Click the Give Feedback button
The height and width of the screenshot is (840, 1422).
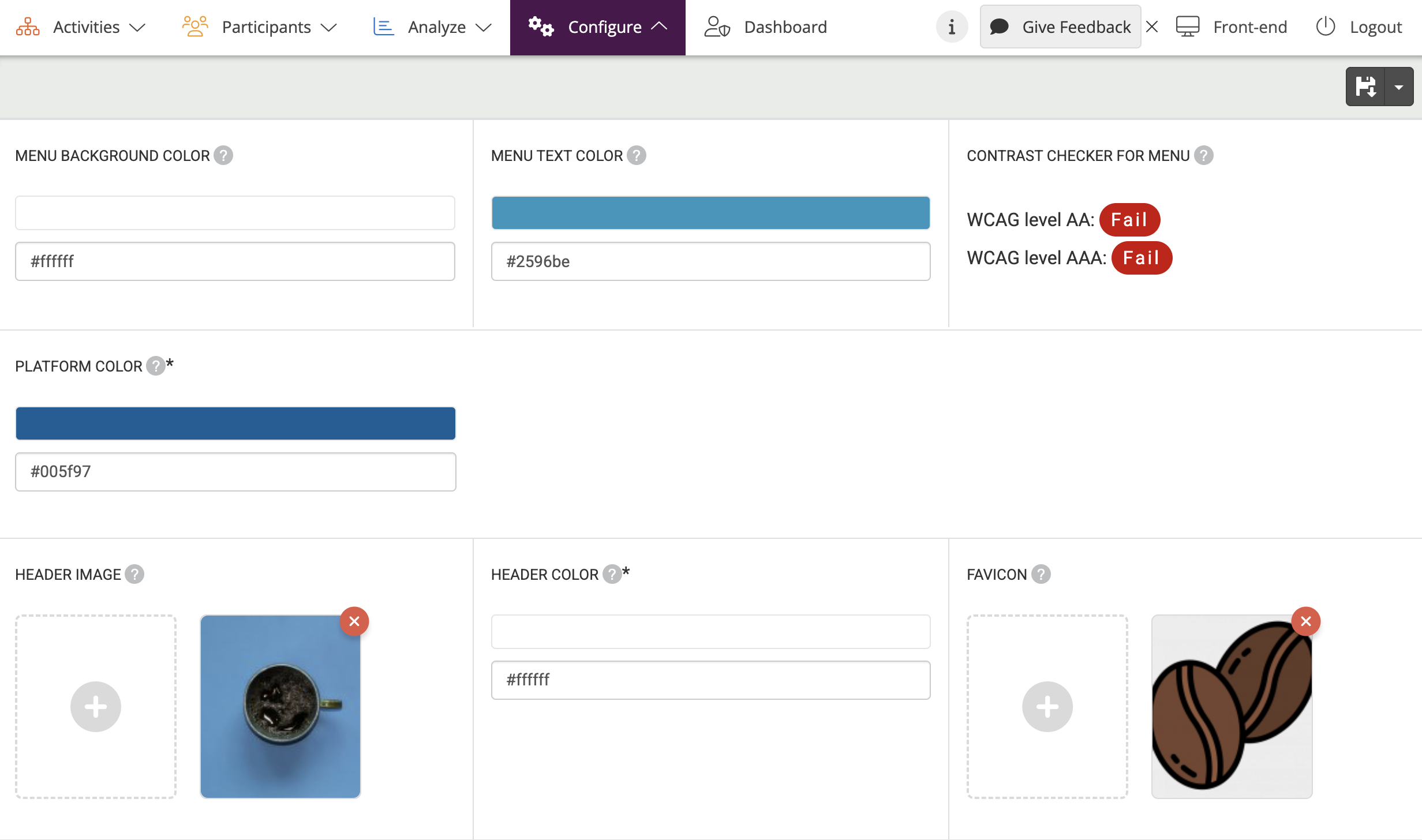coord(1060,27)
